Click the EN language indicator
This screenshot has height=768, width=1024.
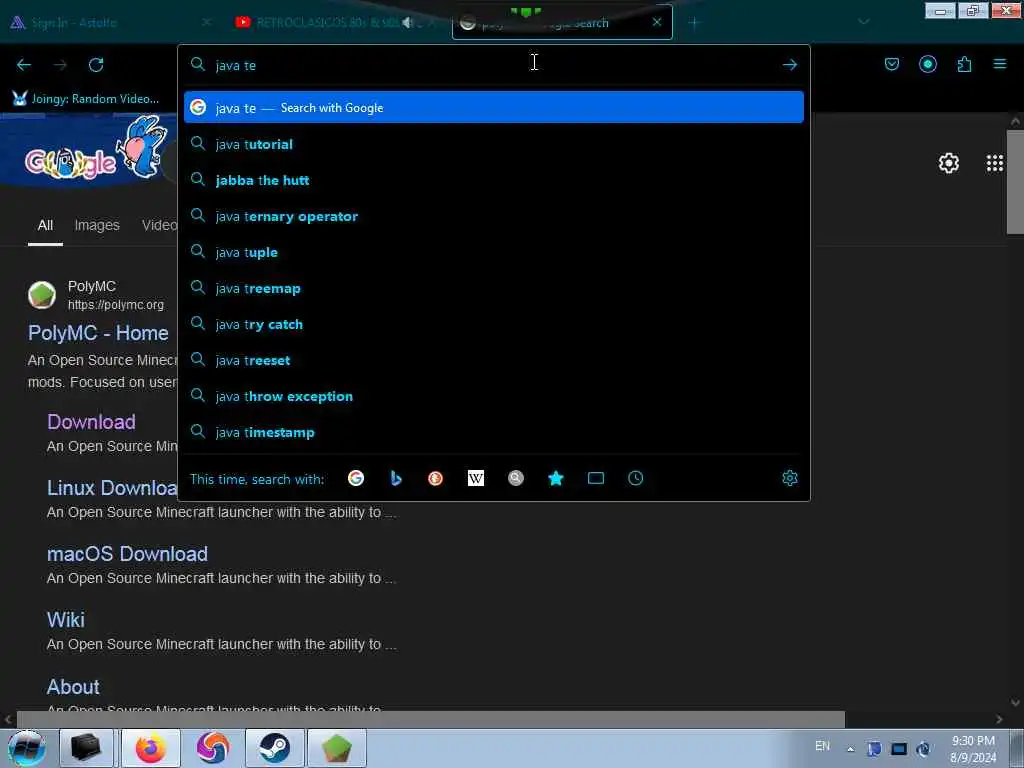tap(822, 746)
